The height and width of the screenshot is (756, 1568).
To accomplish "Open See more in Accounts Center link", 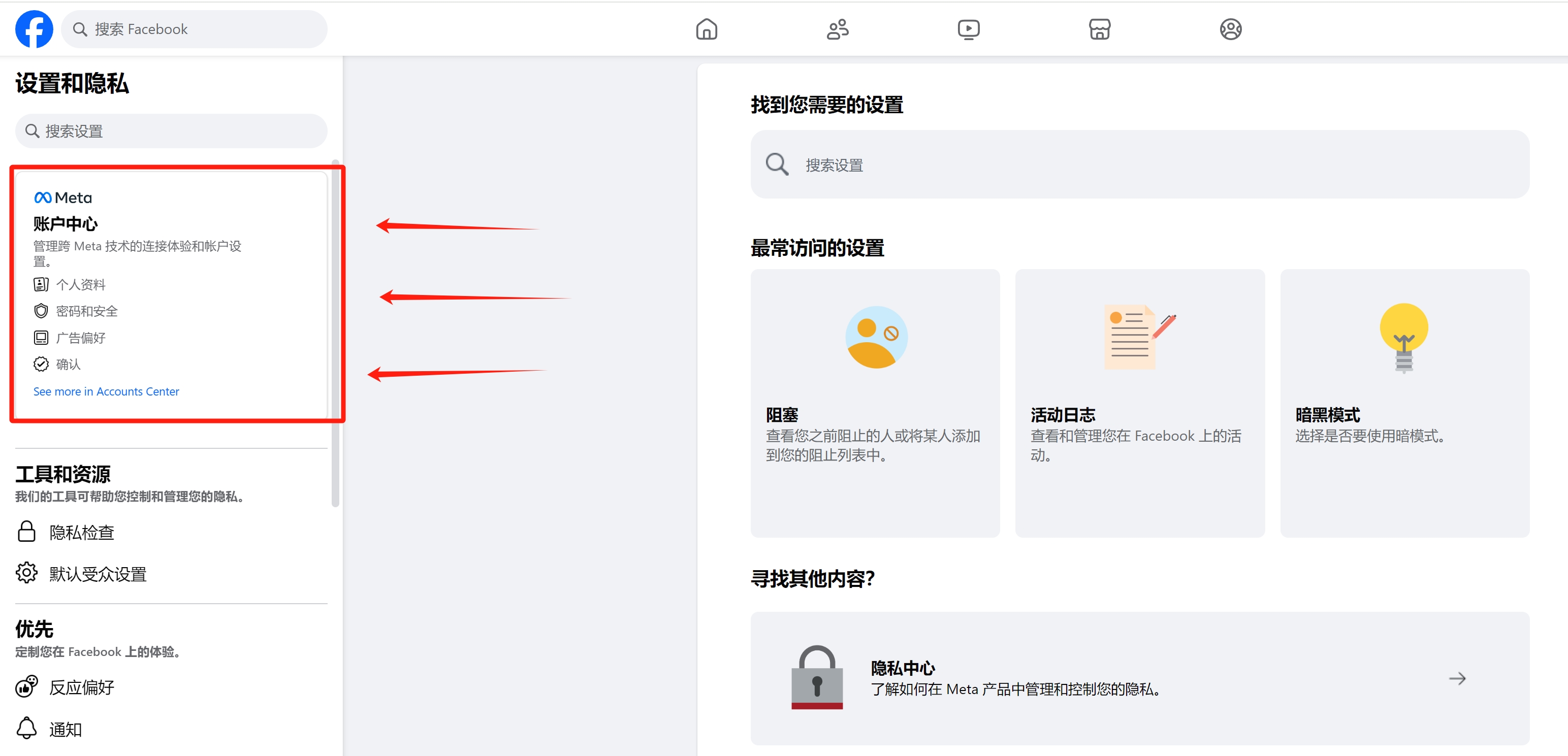I will coord(106,391).
